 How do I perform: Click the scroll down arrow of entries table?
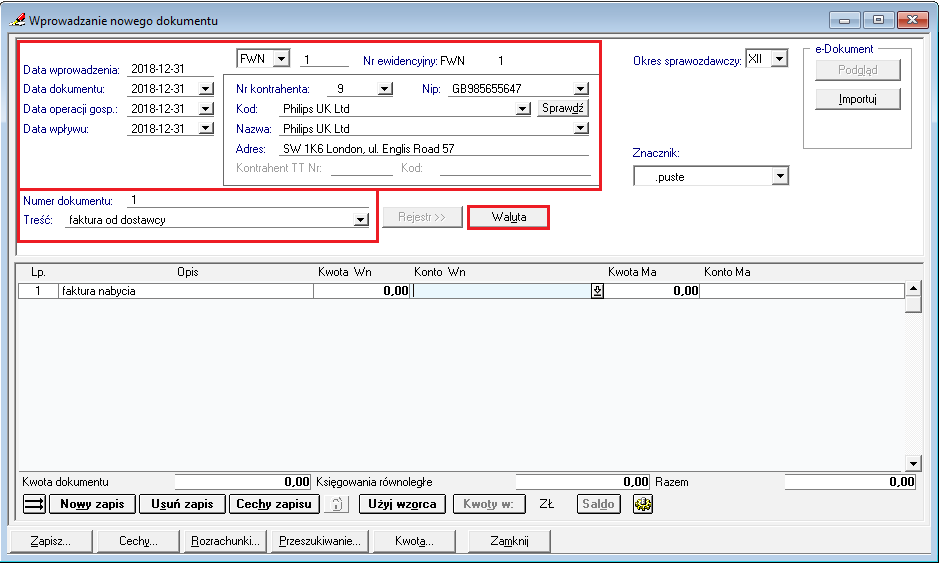pos(913,464)
